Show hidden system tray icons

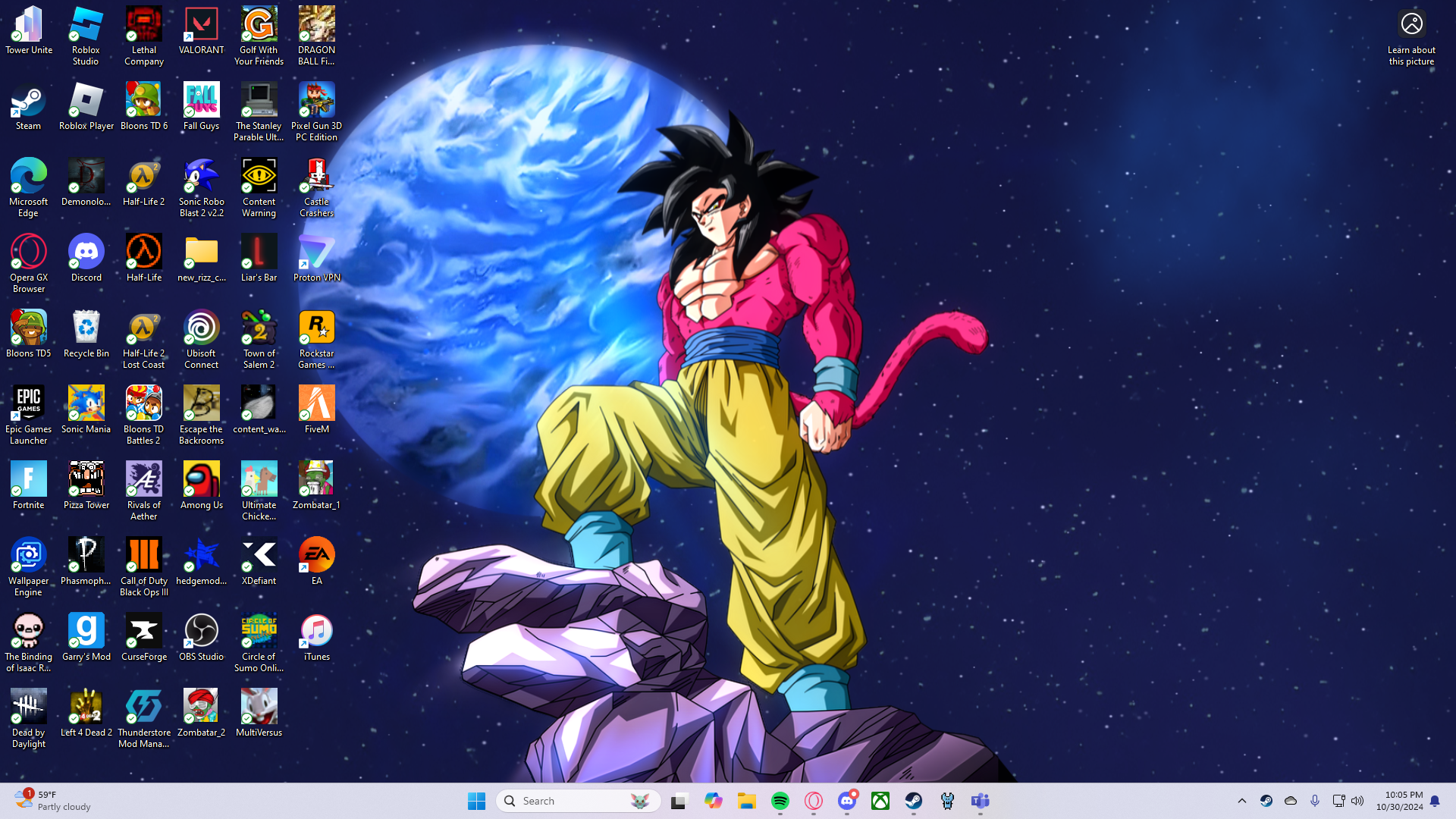tap(1242, 801)
